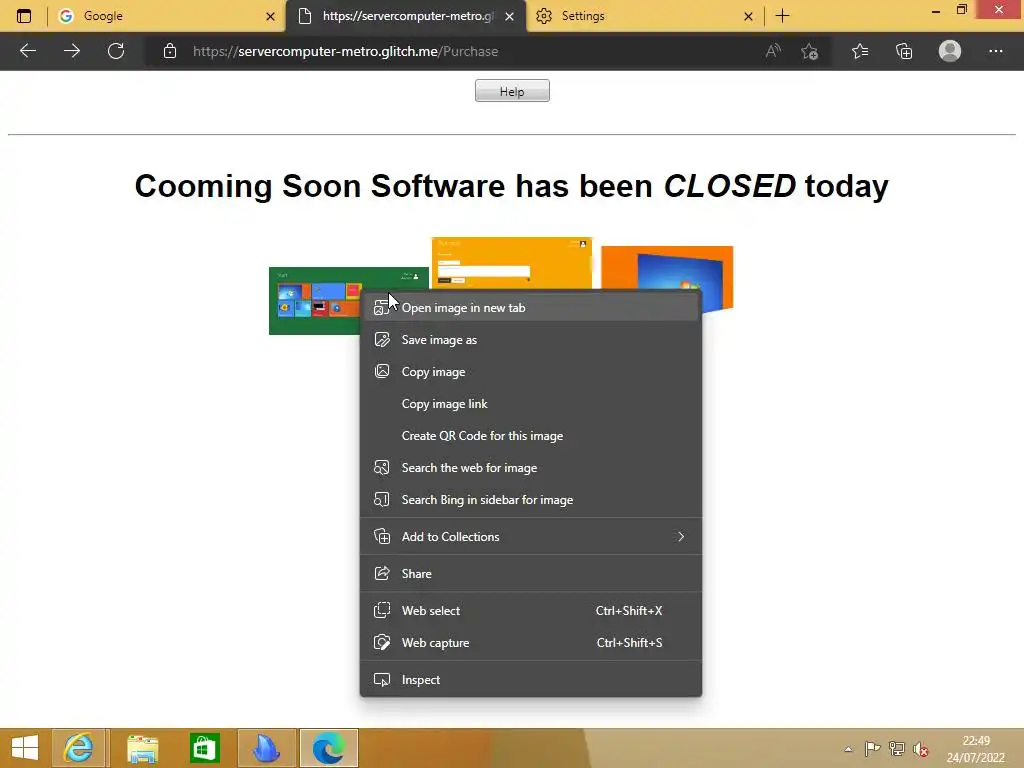Open the profile avatar menu
Image resolution: width=1024 pixels, height=768 pixels.
[x=950, y=51]
